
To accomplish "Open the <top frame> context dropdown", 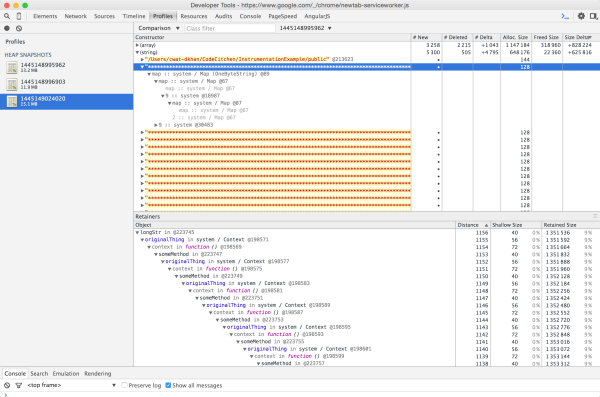I will click(71, 385).
